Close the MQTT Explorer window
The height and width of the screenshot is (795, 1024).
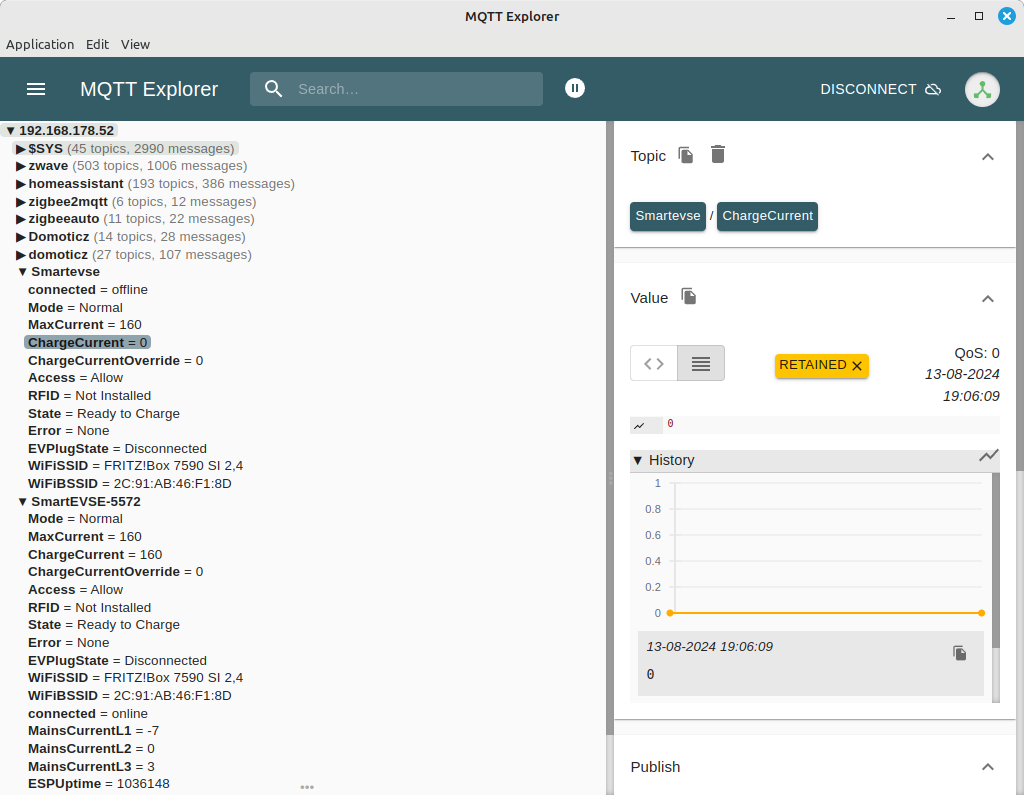1007,16
